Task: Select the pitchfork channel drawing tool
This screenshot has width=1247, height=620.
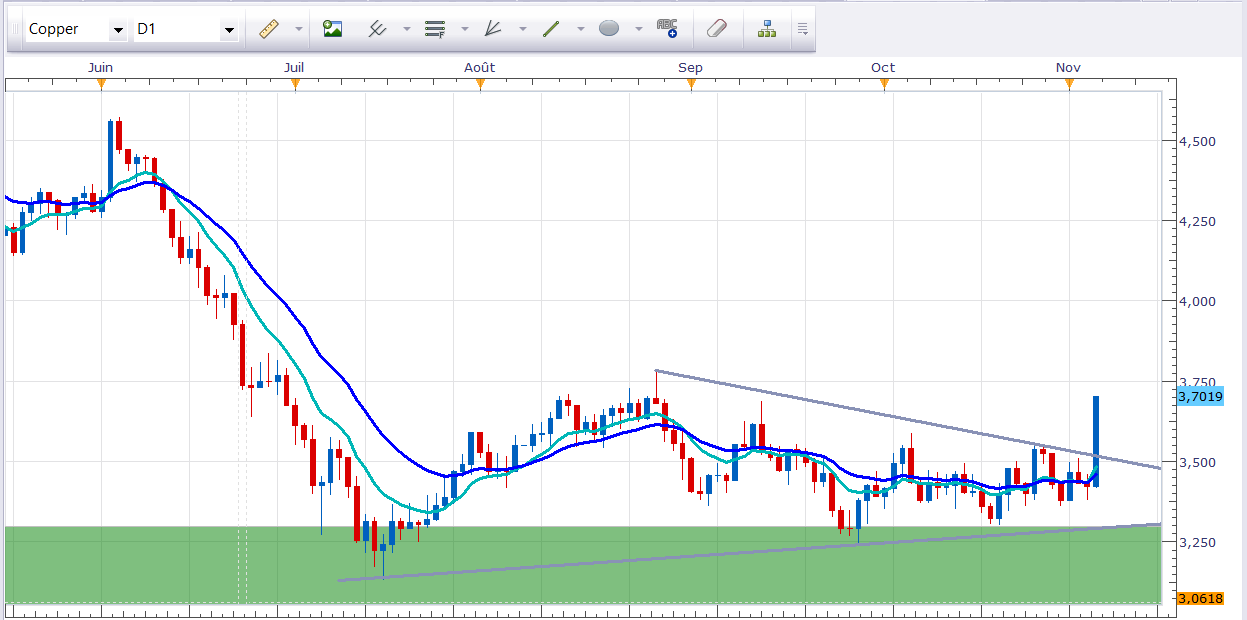Action: point(378,29)
